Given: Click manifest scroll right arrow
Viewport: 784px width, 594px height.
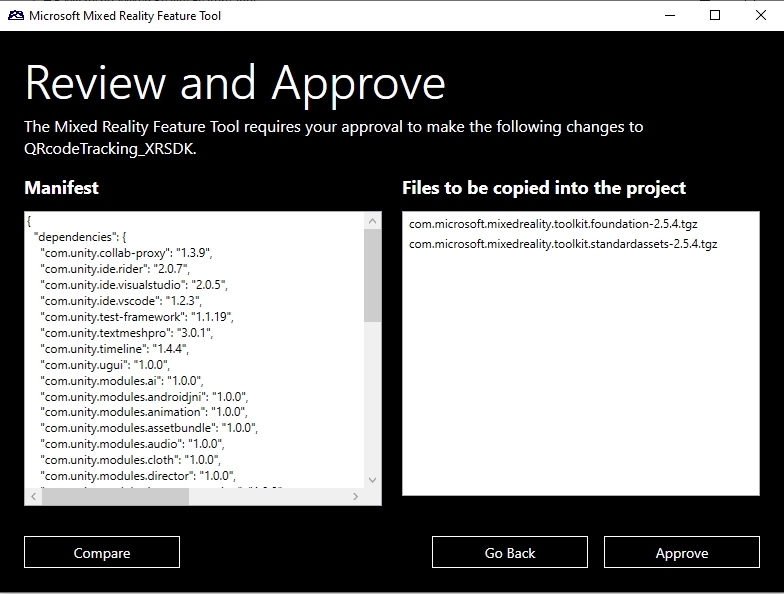Looking at the screenshot, I should click(x=356, y=496).
